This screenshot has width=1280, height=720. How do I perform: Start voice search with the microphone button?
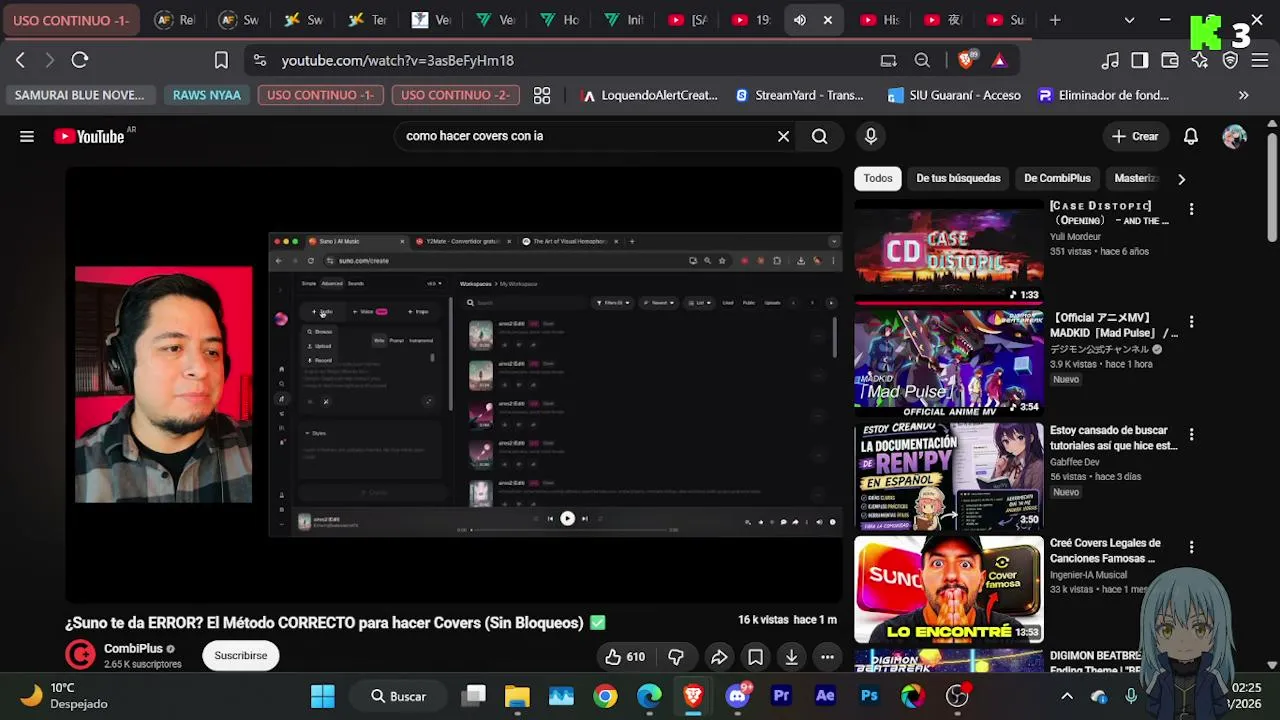point(871,136)
